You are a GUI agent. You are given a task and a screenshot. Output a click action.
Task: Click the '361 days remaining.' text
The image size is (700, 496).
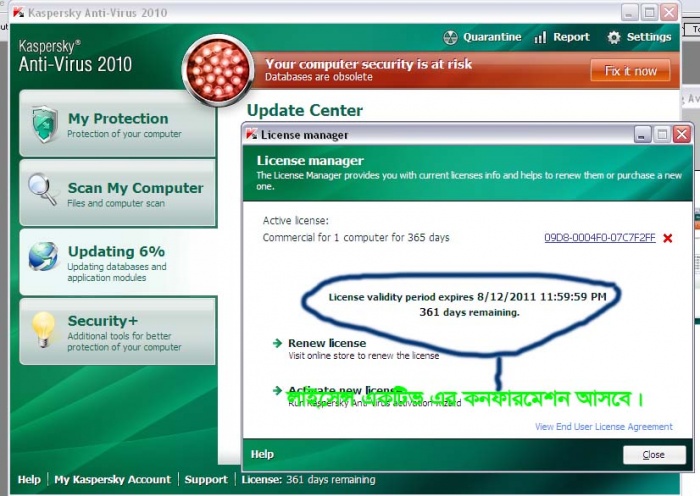coord(469,312)
